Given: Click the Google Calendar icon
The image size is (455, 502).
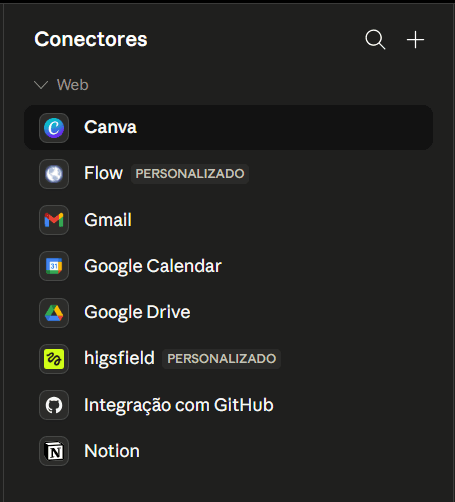Looking at the screenshot, I should point(54,266).
